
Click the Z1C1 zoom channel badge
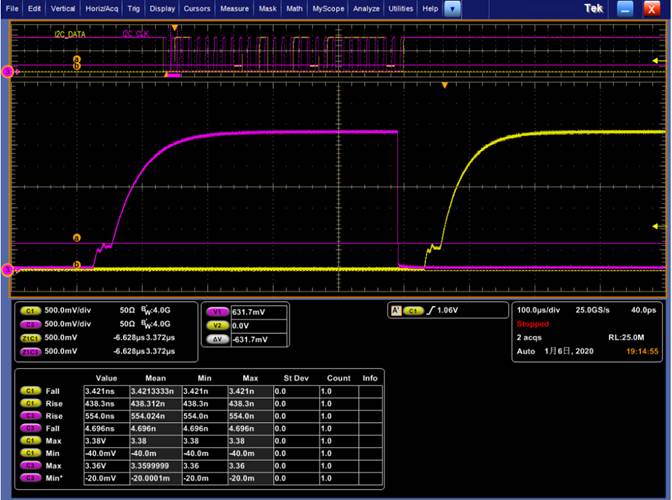tap(28, 338)
